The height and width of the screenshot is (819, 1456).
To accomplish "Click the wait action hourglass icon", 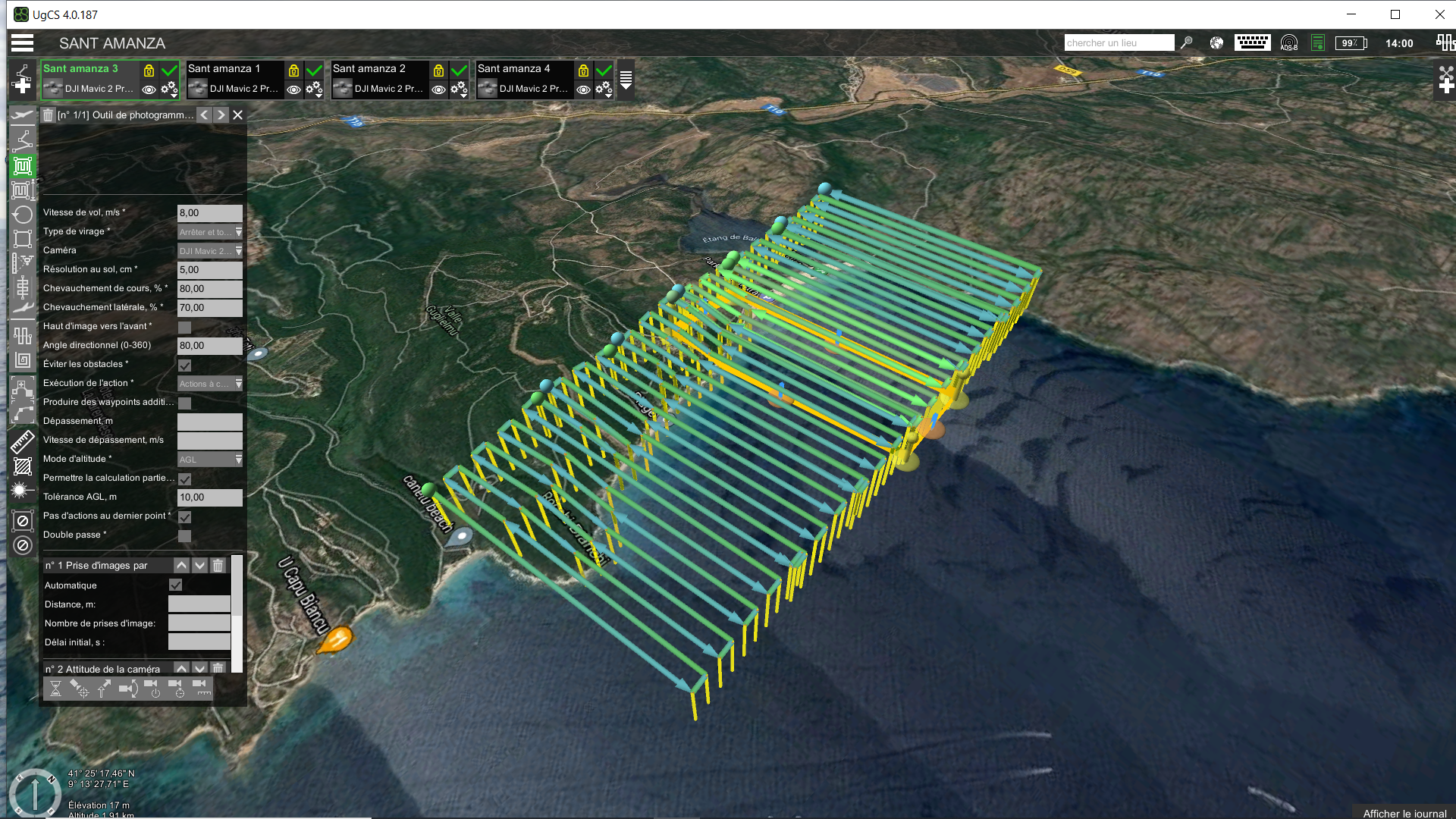I will [x=55, y=689].
